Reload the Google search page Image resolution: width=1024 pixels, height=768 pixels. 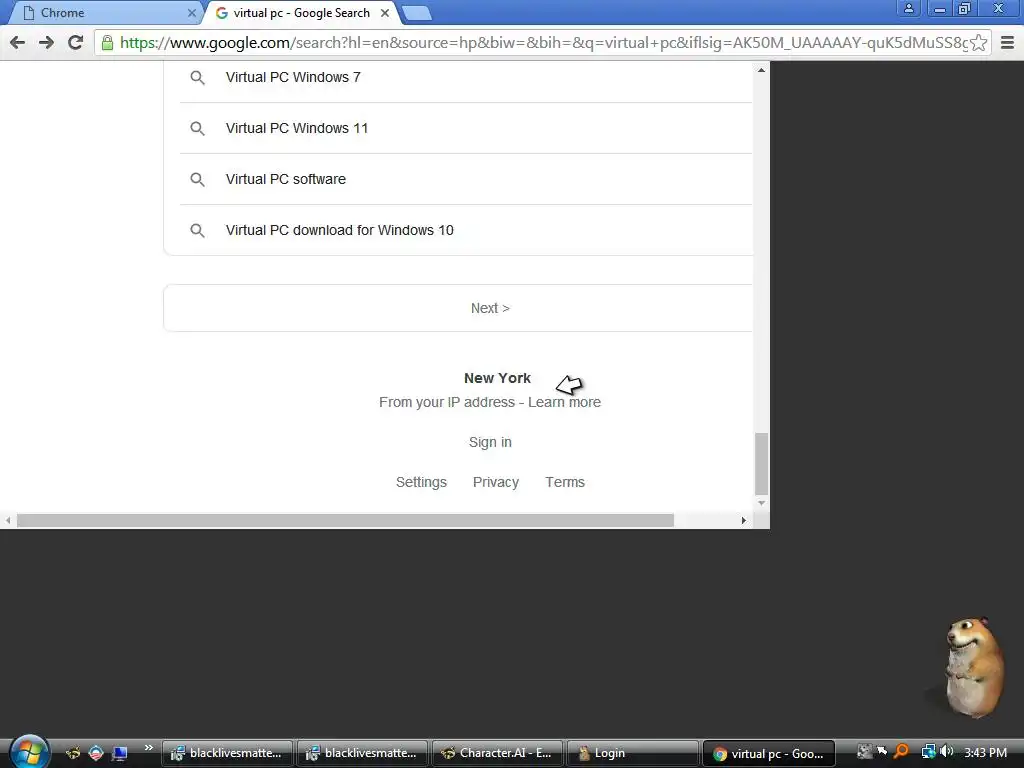coord(76,43)
